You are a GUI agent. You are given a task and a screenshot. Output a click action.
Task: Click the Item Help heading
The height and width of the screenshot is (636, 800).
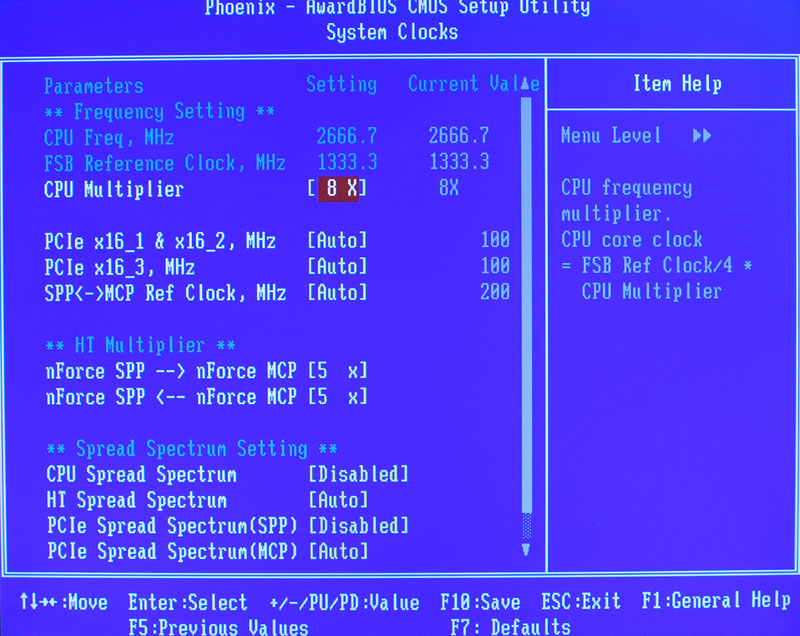click(678, 84)
